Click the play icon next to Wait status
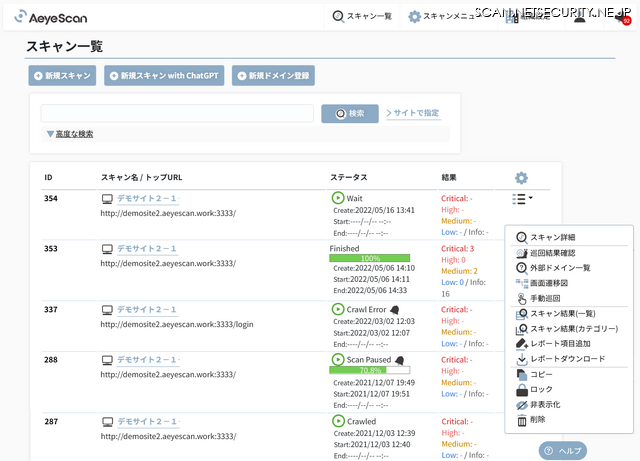This screenshot has width=640, height=461. (x=337, y=198)
